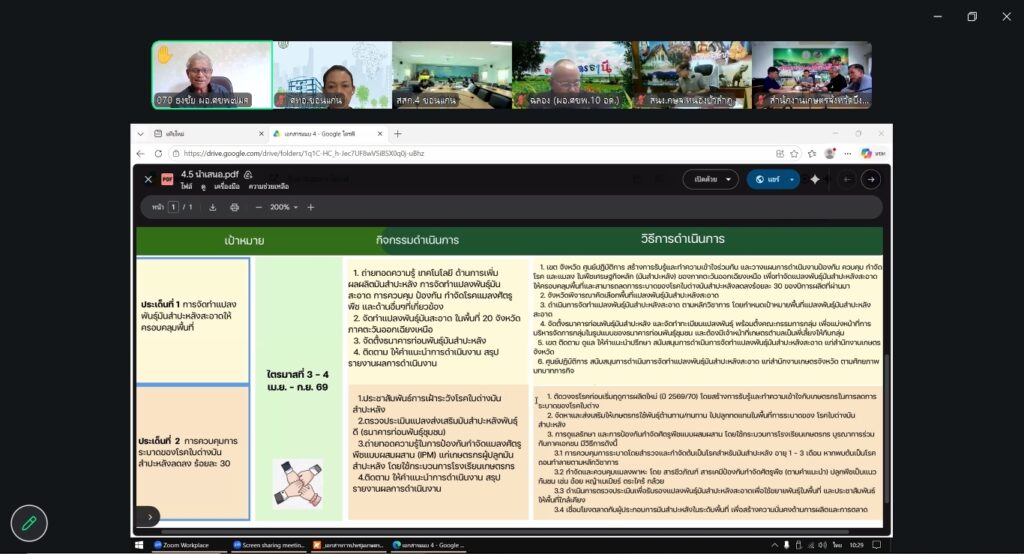Open the tab search chevron in browser

click(140, 134)
